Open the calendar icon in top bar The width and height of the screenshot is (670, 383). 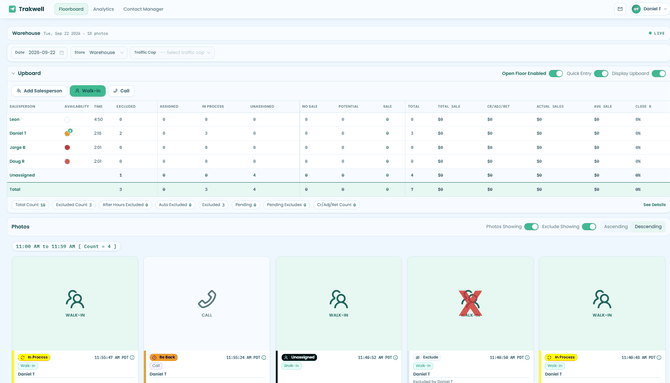(x=620, y=9)
